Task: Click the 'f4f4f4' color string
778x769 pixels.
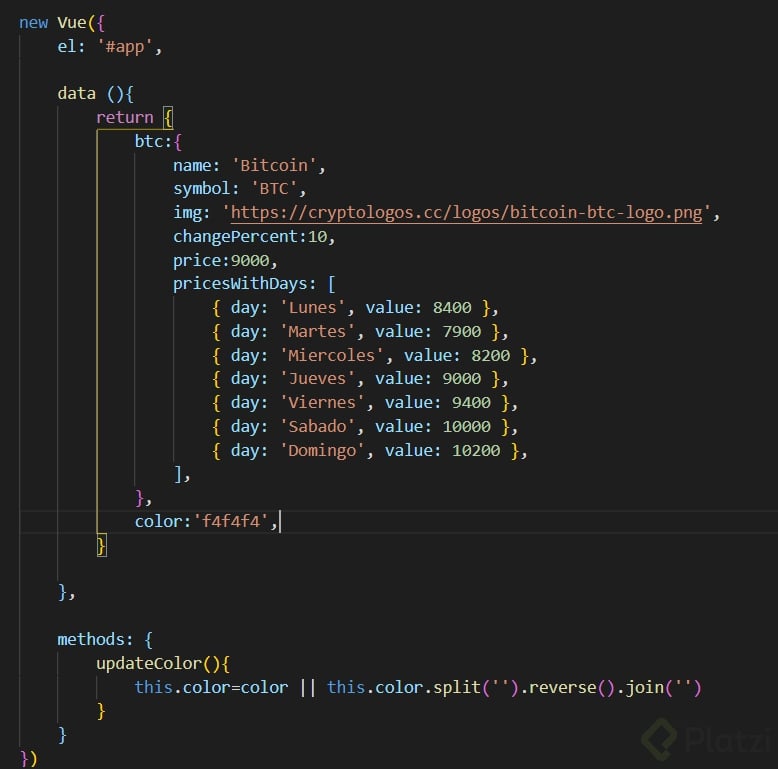Action: click(231, 521)
